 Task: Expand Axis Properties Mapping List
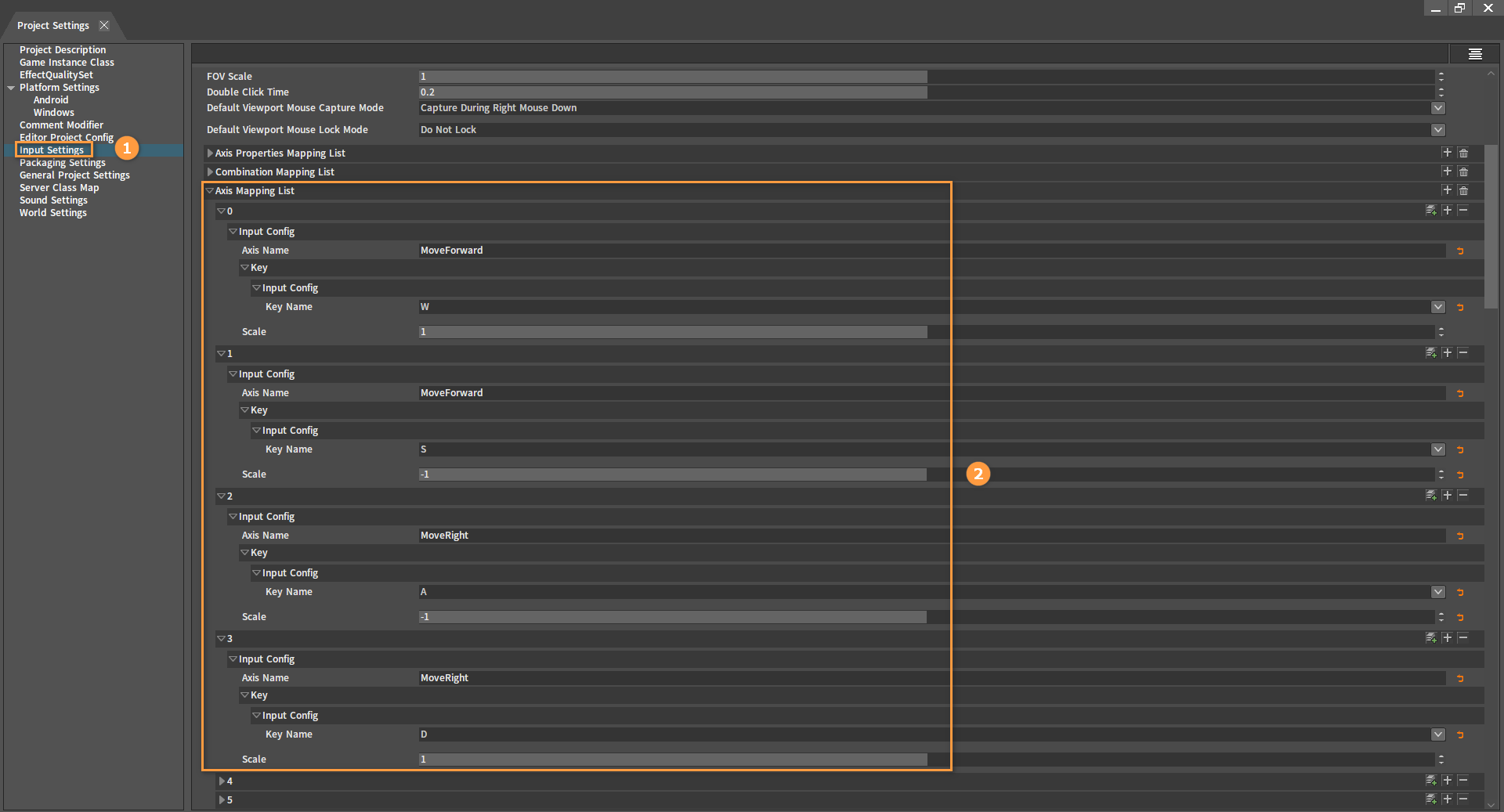tap(210, 153)
